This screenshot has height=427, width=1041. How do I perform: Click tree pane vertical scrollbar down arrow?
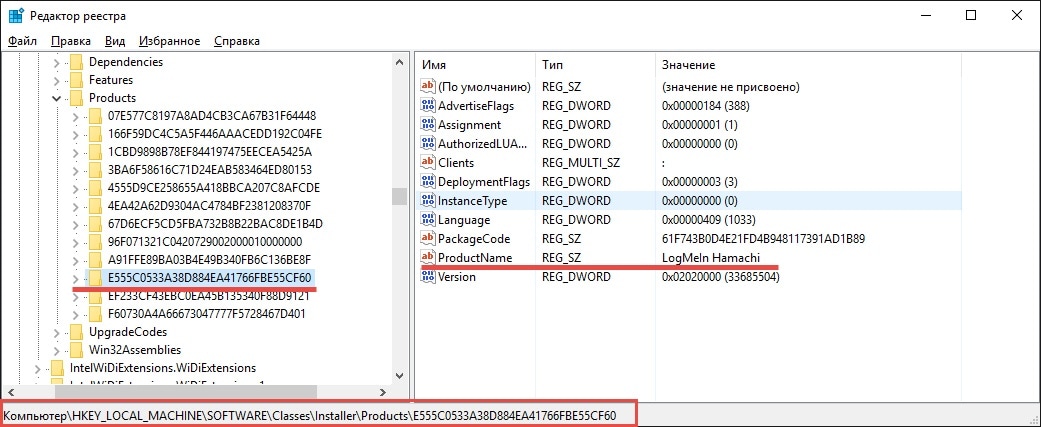[399, 376]
